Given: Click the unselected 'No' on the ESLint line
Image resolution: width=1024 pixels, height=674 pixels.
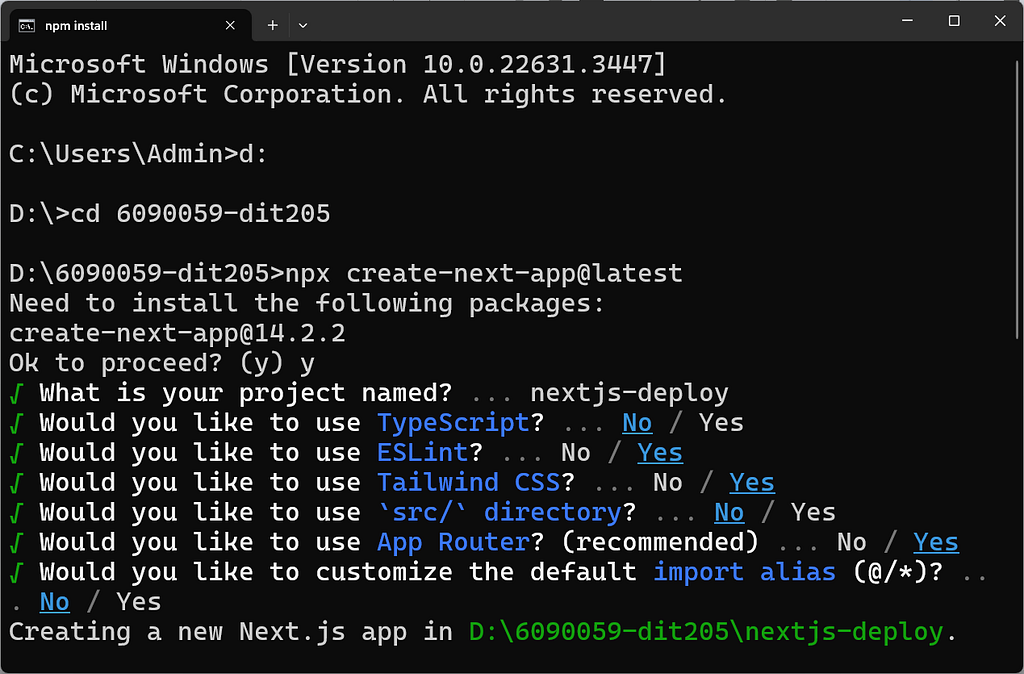Looking at the screenshot, I should coord(575,453).
